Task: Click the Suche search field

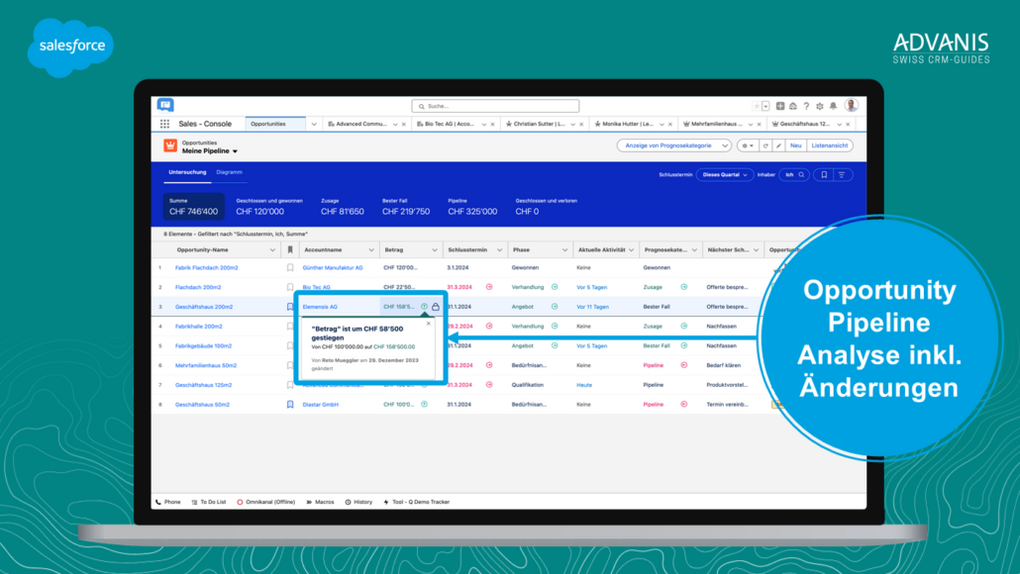Action: (495, 106)
